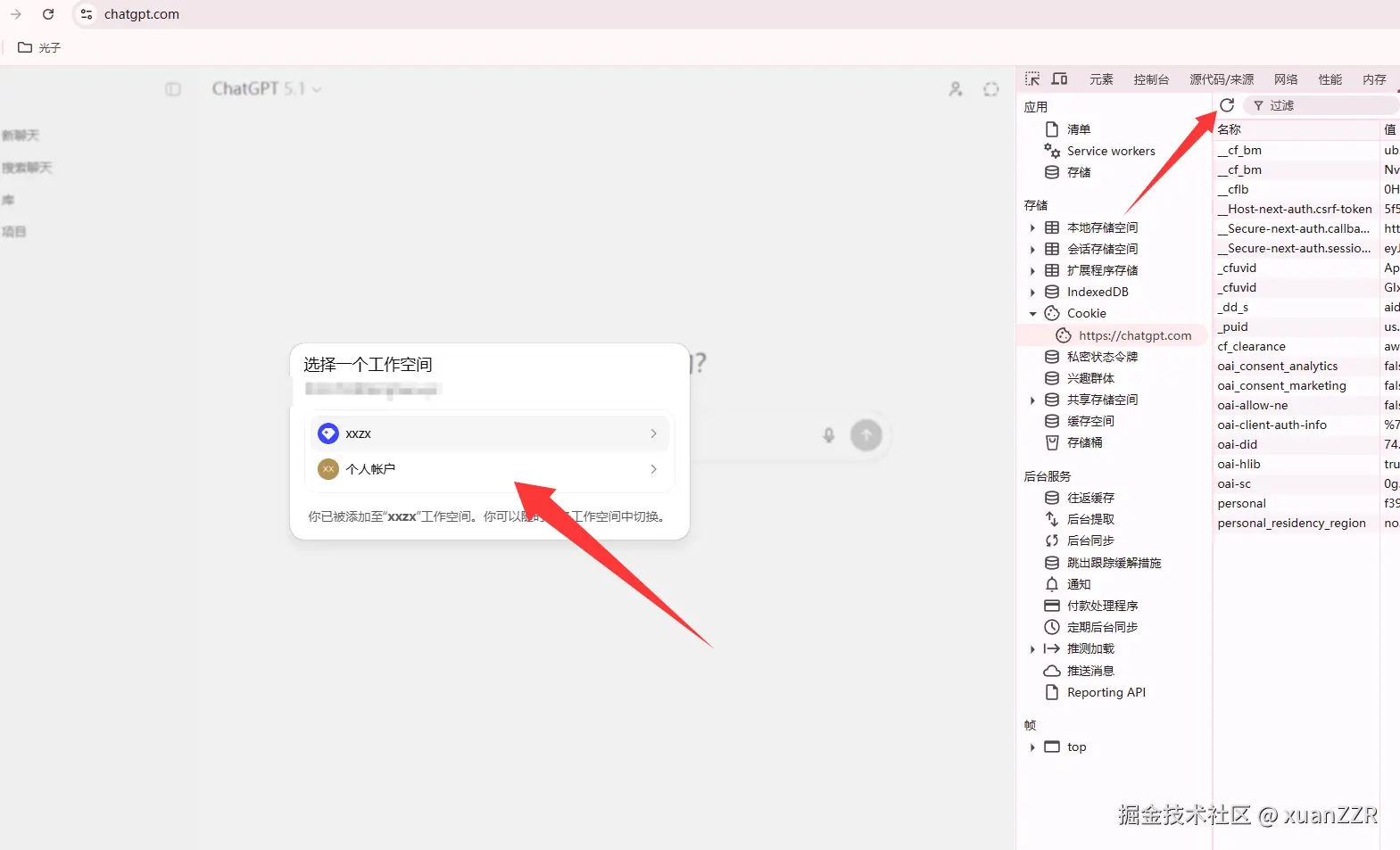Open 缓存空间 storage item
Viewport: 1400px width, 850px height.
[x=1090, y=421]
